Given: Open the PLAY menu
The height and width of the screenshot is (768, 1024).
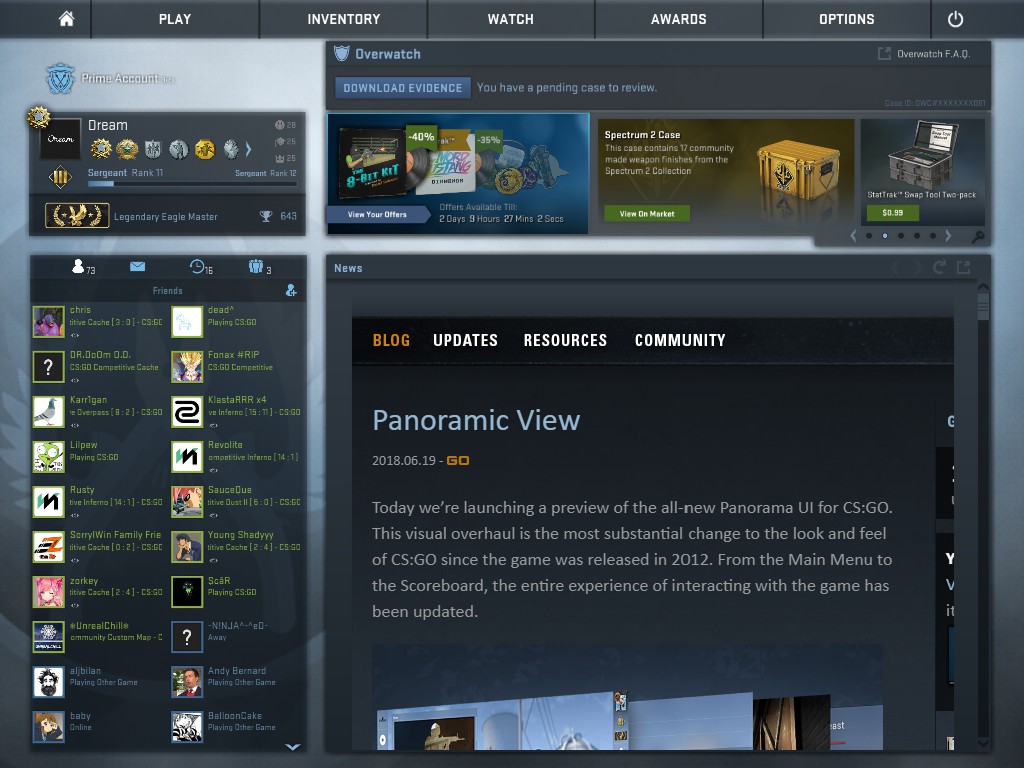Looking at the screenshot, I should (x=175, y=19).
